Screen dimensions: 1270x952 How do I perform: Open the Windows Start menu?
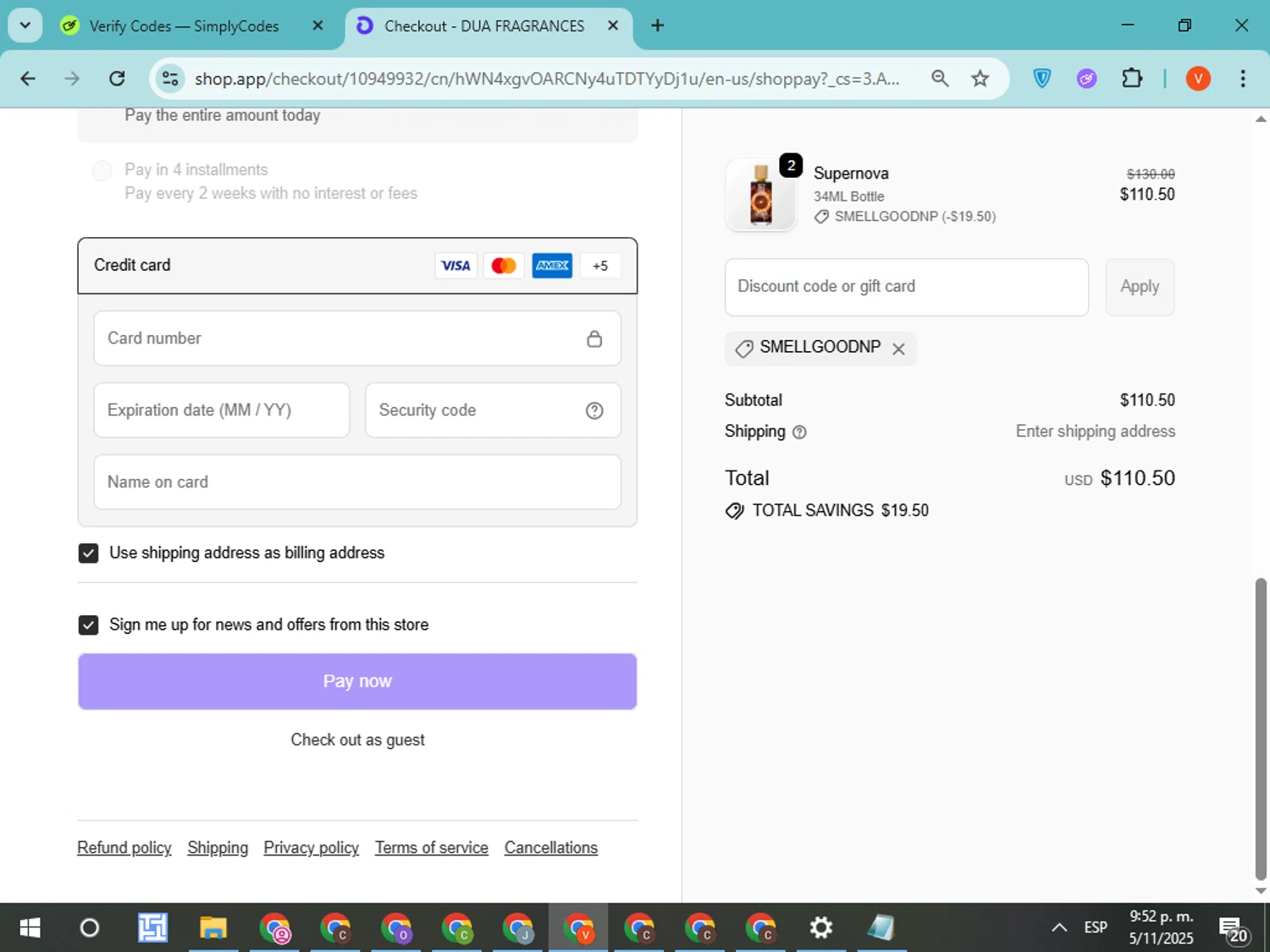[30, 928]
